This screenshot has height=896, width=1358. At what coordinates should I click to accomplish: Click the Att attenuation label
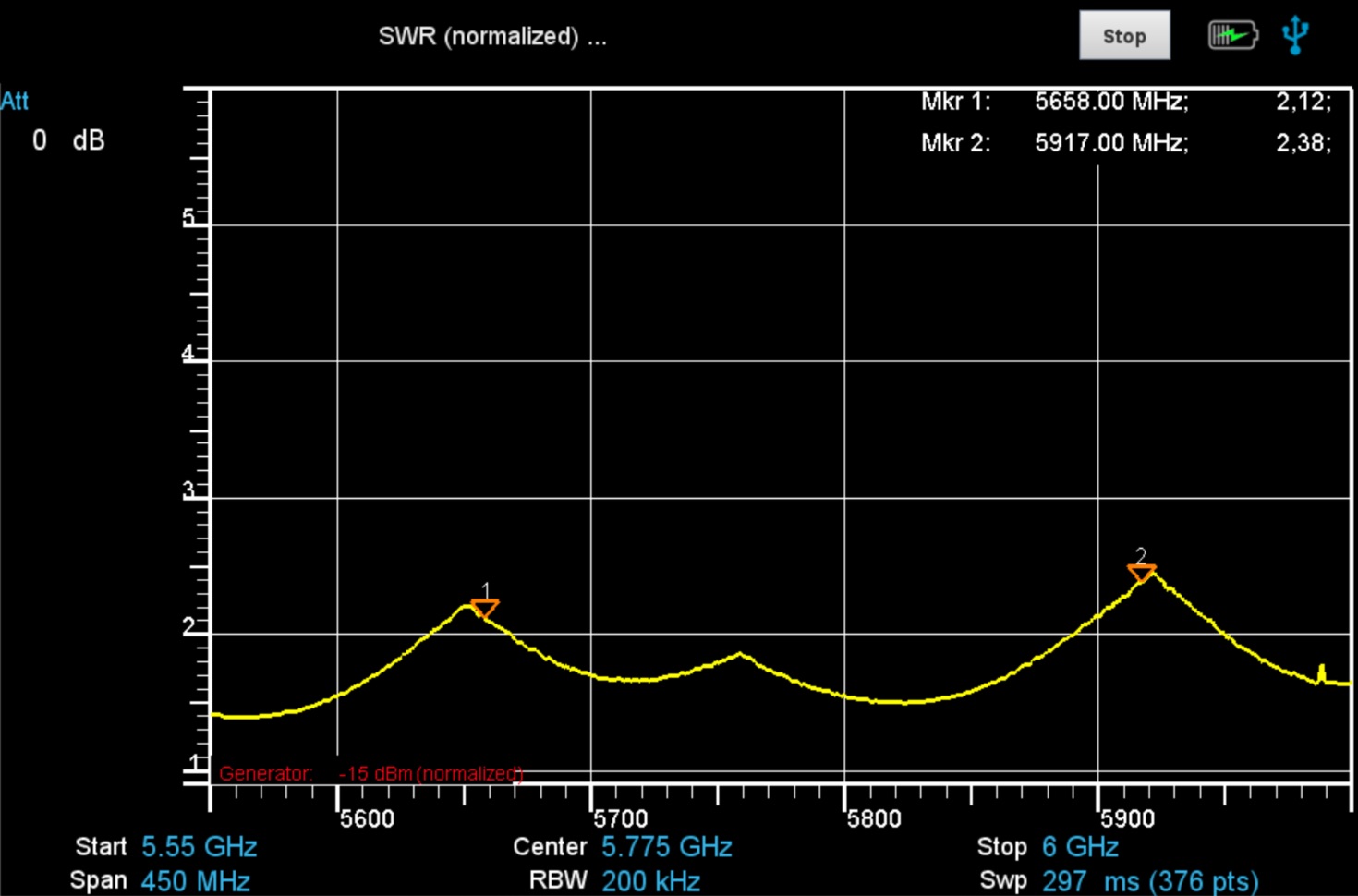(15, 101)
